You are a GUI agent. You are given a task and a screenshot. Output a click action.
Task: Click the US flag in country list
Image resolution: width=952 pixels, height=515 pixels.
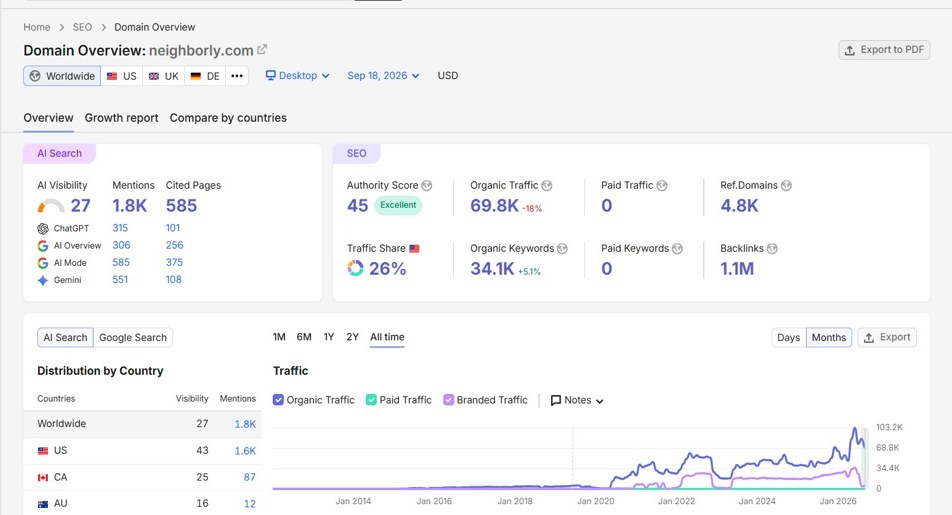tap(42, 451)
